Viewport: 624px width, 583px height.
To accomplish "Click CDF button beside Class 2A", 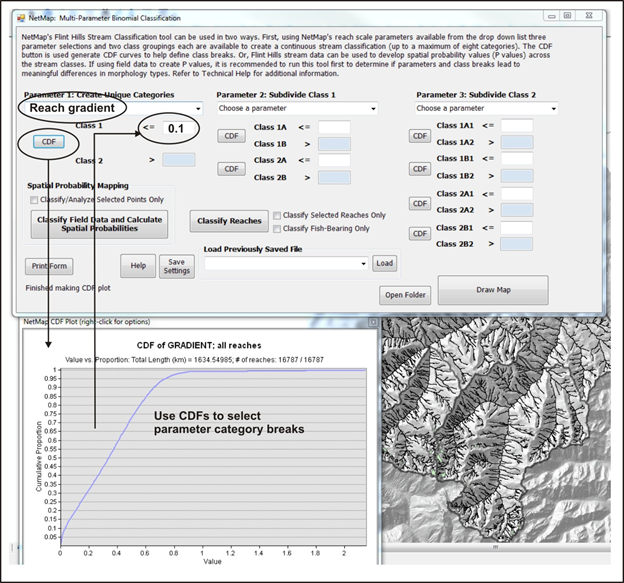I will (x=231, y=169).
